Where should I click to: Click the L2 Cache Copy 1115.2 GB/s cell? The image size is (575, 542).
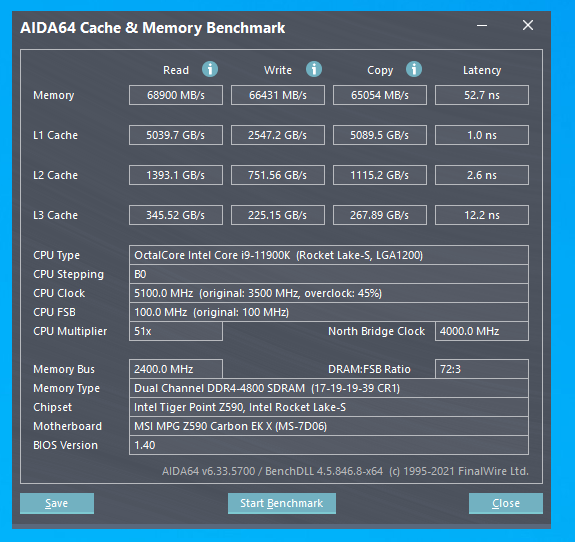point(380,175)
